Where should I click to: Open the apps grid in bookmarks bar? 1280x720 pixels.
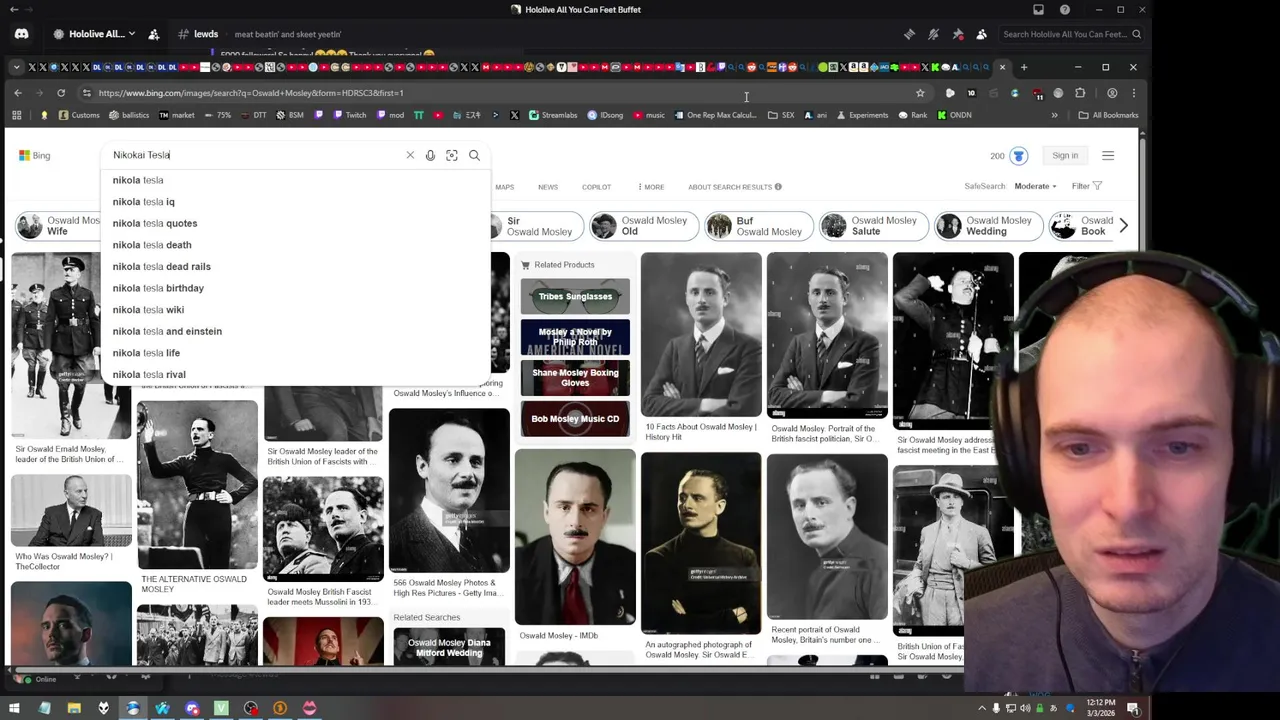point(16,115)
